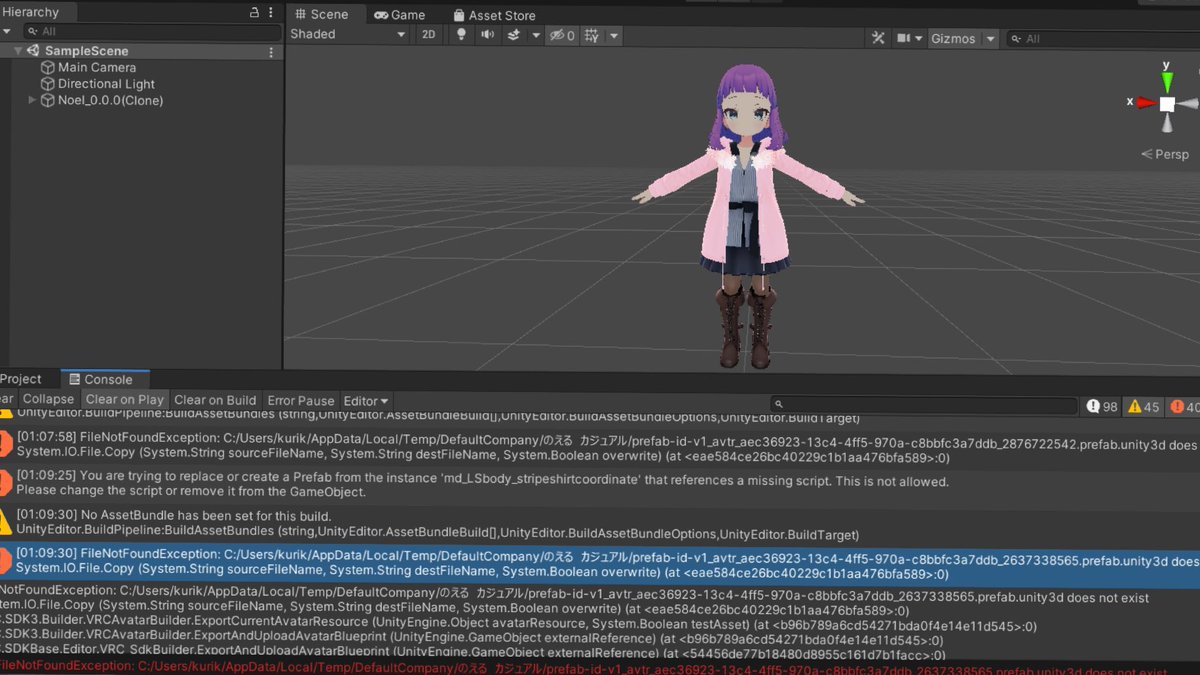Toggle Error Pause in Console
The width and height of the screenshot is (1200, 675).
pos(301,400)
